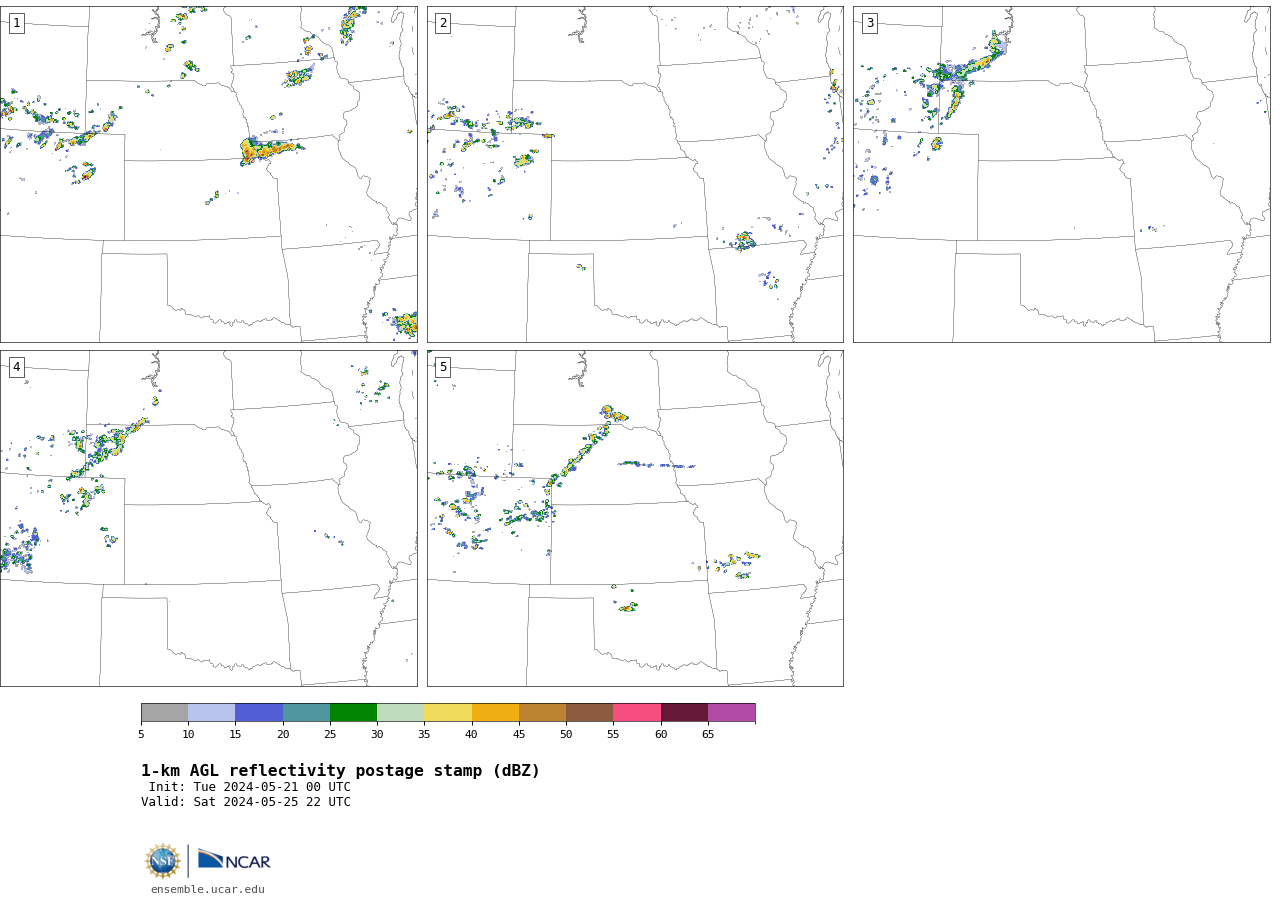The height and width of the screenshot is (901, 1280).
Task: Click the colorbar tick label '5'
Action: [x=141, y=735]
